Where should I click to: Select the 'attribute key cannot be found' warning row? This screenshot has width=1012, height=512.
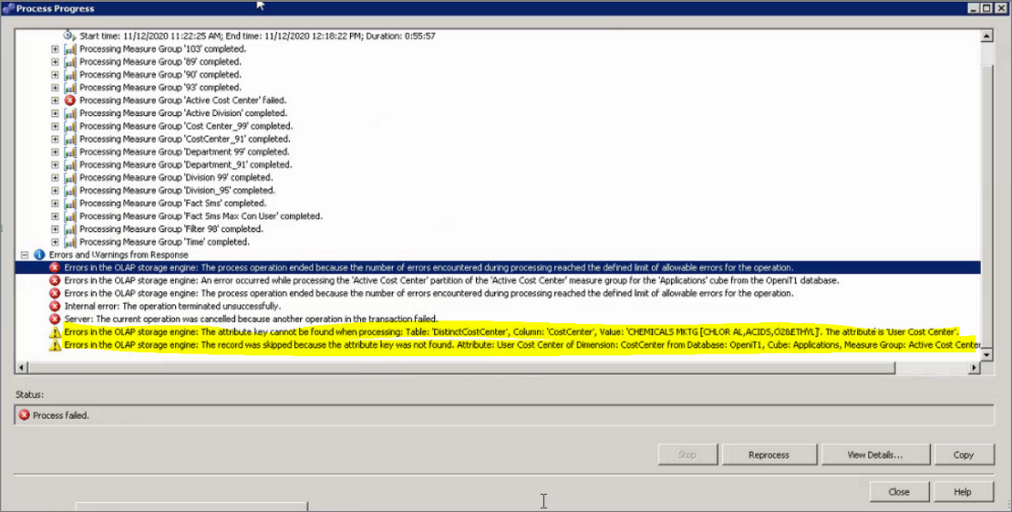[x=512, y=332]
